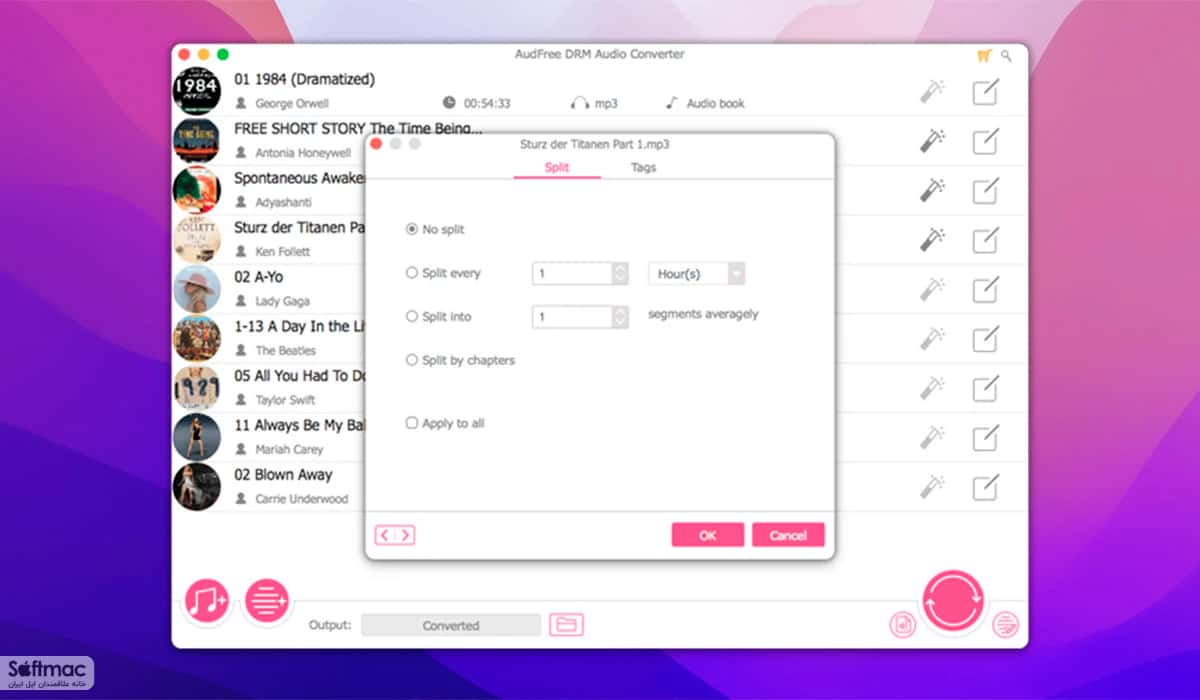Screen dimensions: 1200x700
Task: Click edit icon for 01 1984 (Dramatized)
Action: tap(985, 92)
